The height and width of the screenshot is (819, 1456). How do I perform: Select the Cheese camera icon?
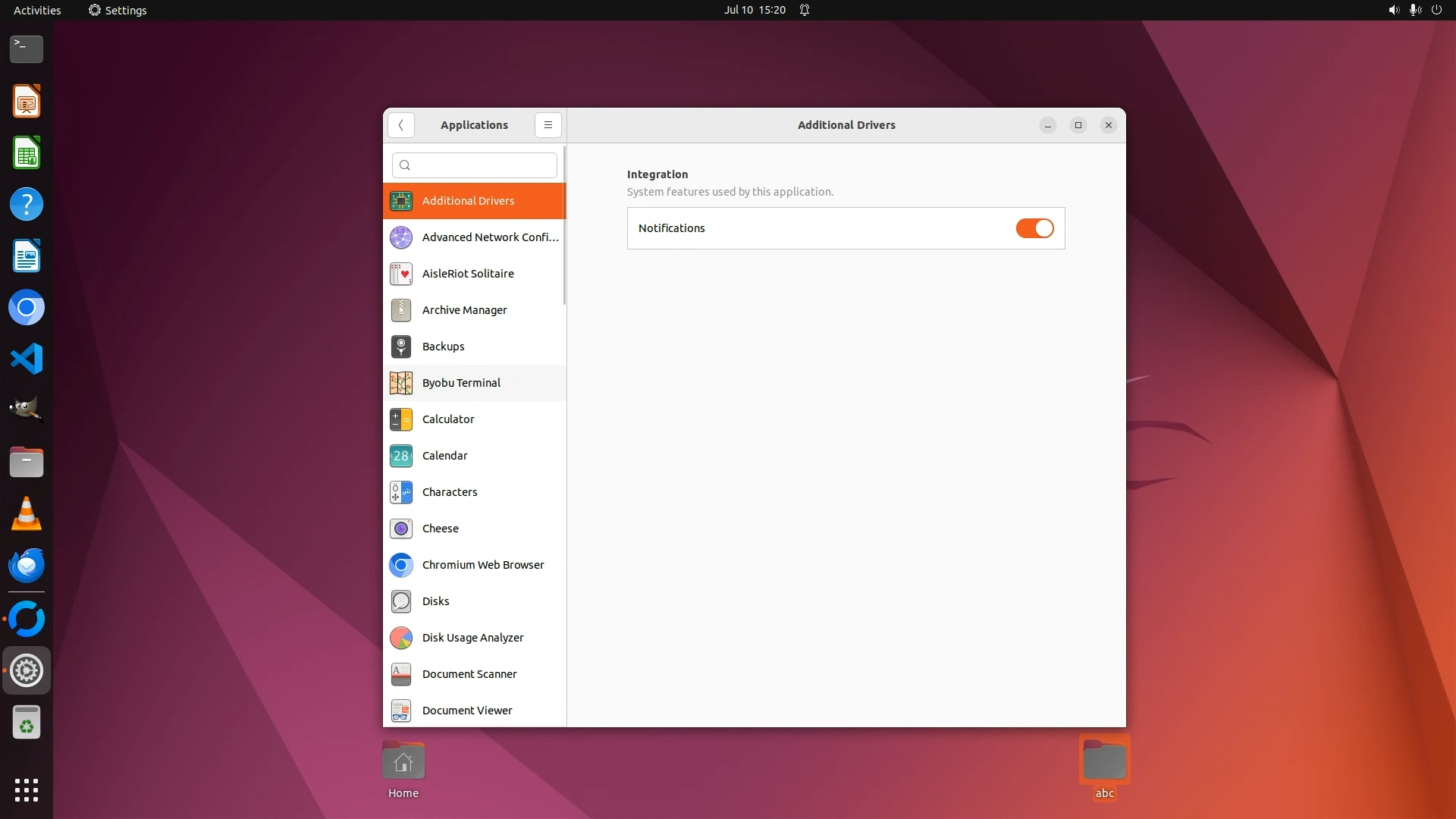[x=400, y=529]
